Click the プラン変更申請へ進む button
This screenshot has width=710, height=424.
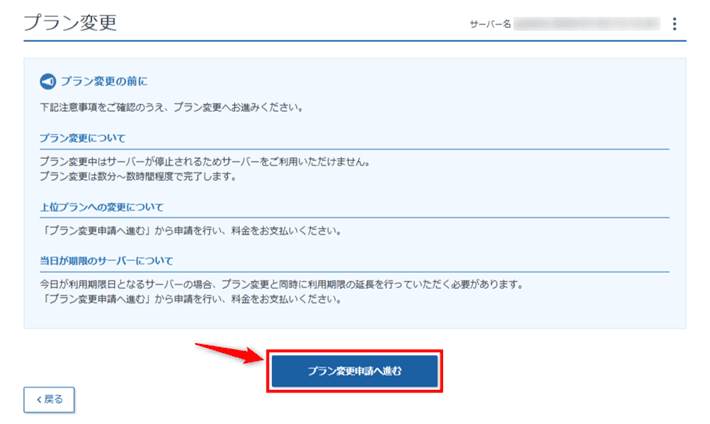click(355, 371)
